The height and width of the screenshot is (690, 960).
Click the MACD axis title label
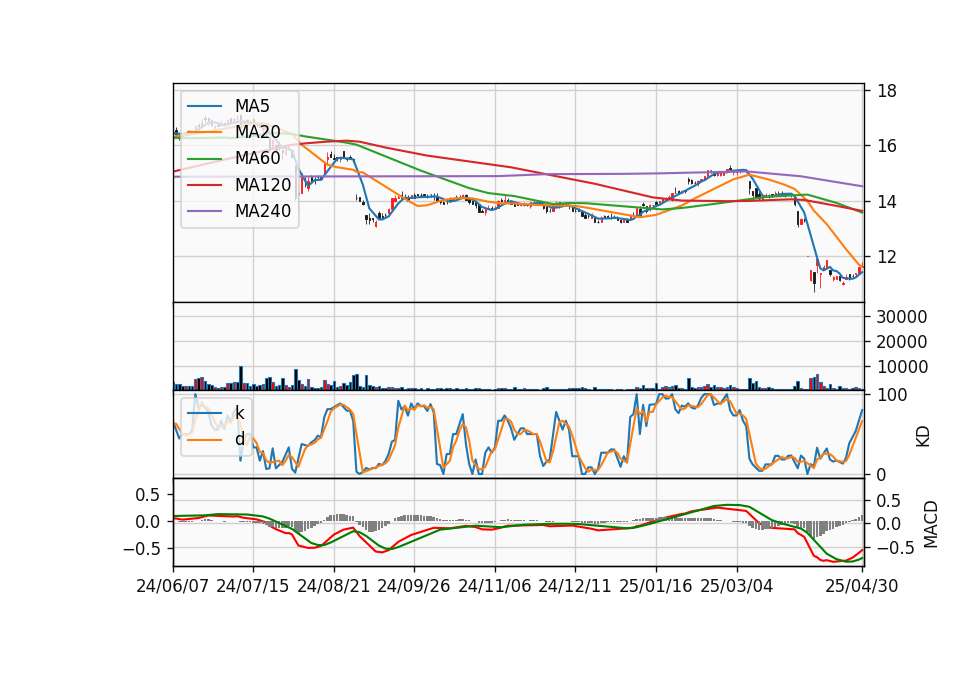point(930,524)
